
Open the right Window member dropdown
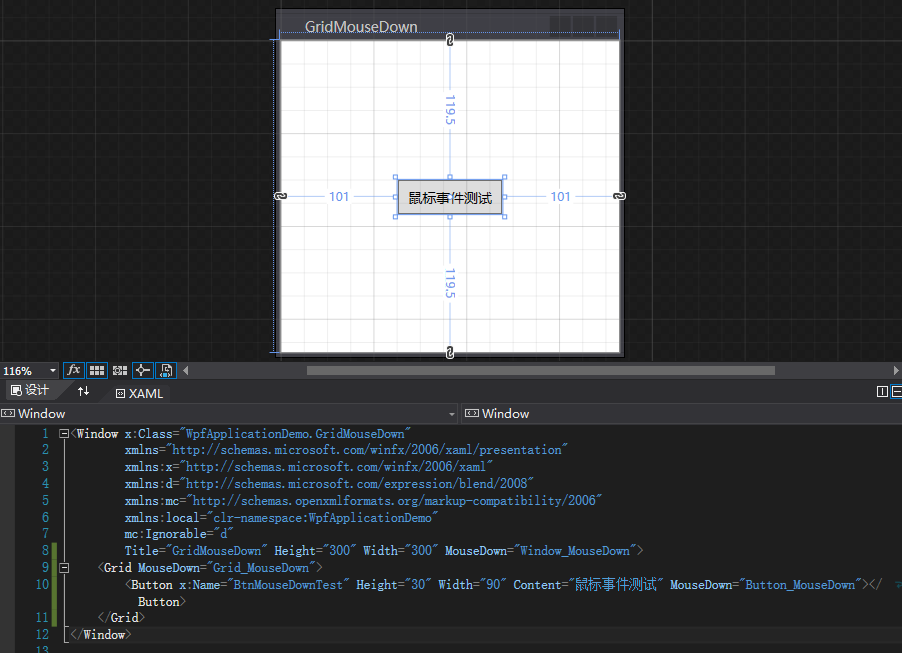click(682, 414)
